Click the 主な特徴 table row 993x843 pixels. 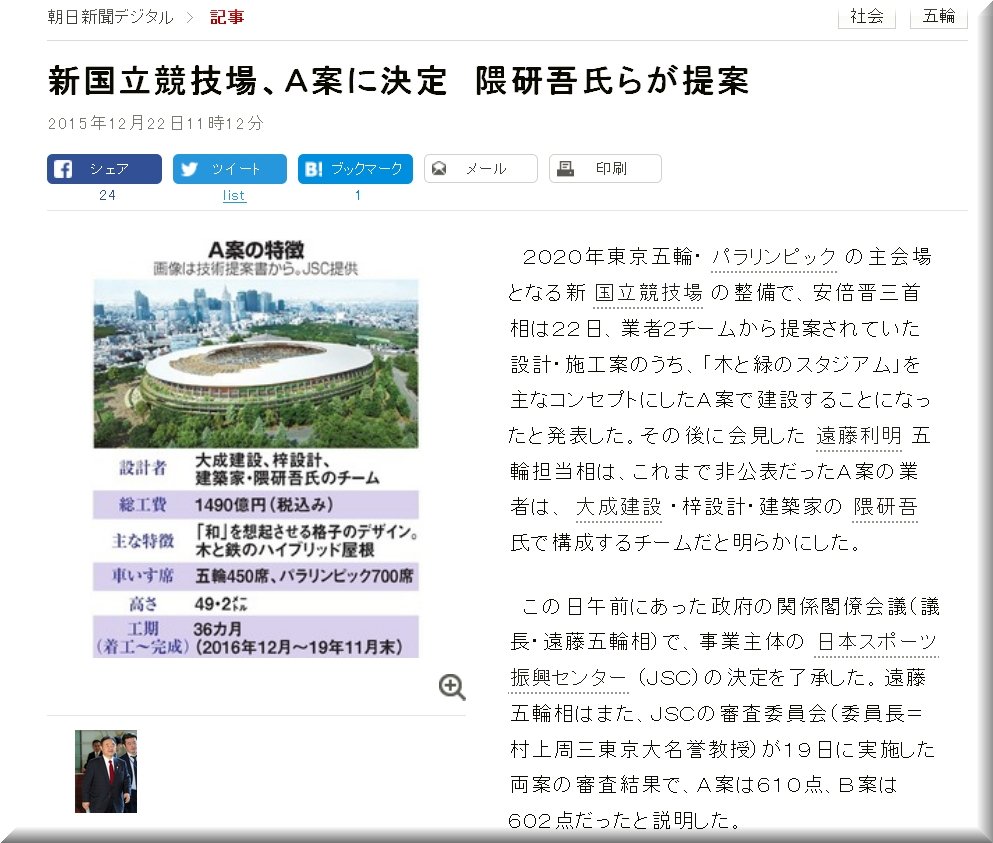[256, 541]
